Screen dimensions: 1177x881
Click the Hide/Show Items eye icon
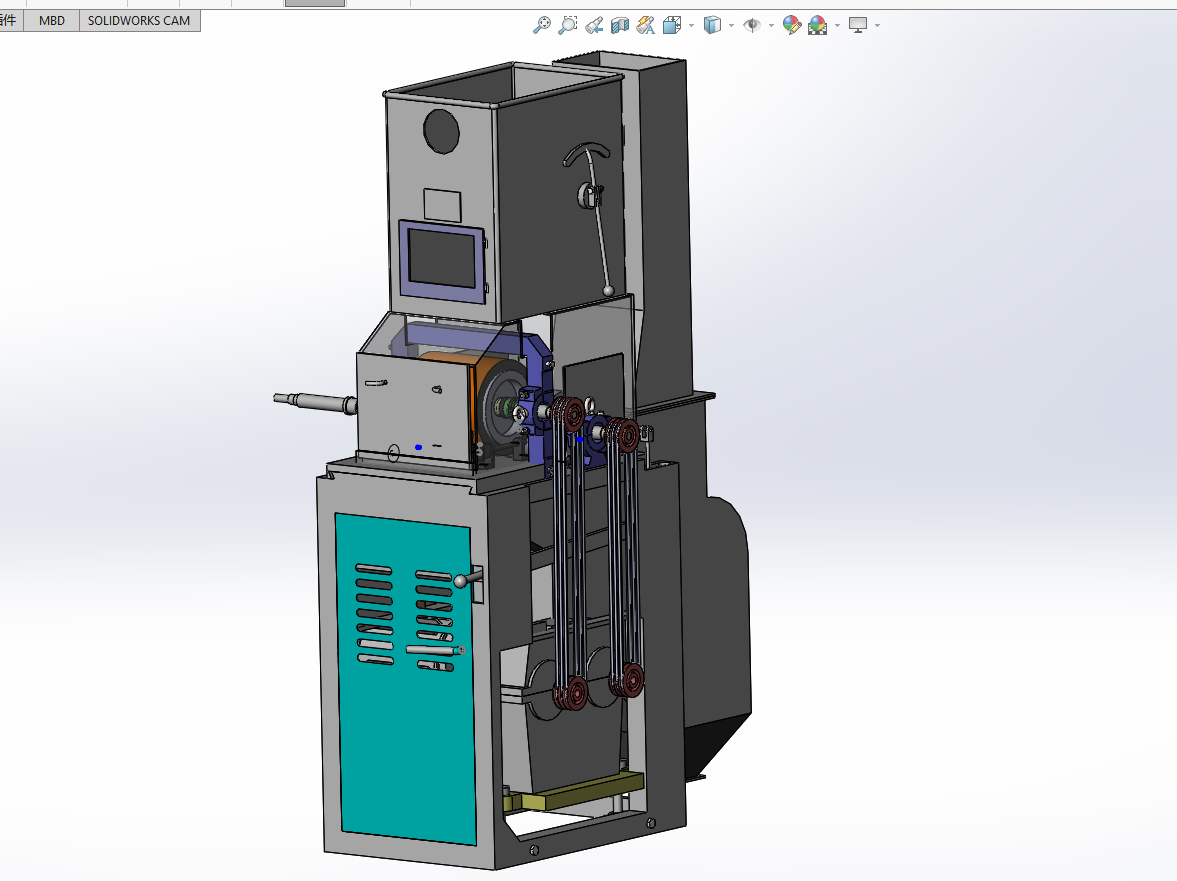pyautogui.click(x=751, y=26)
